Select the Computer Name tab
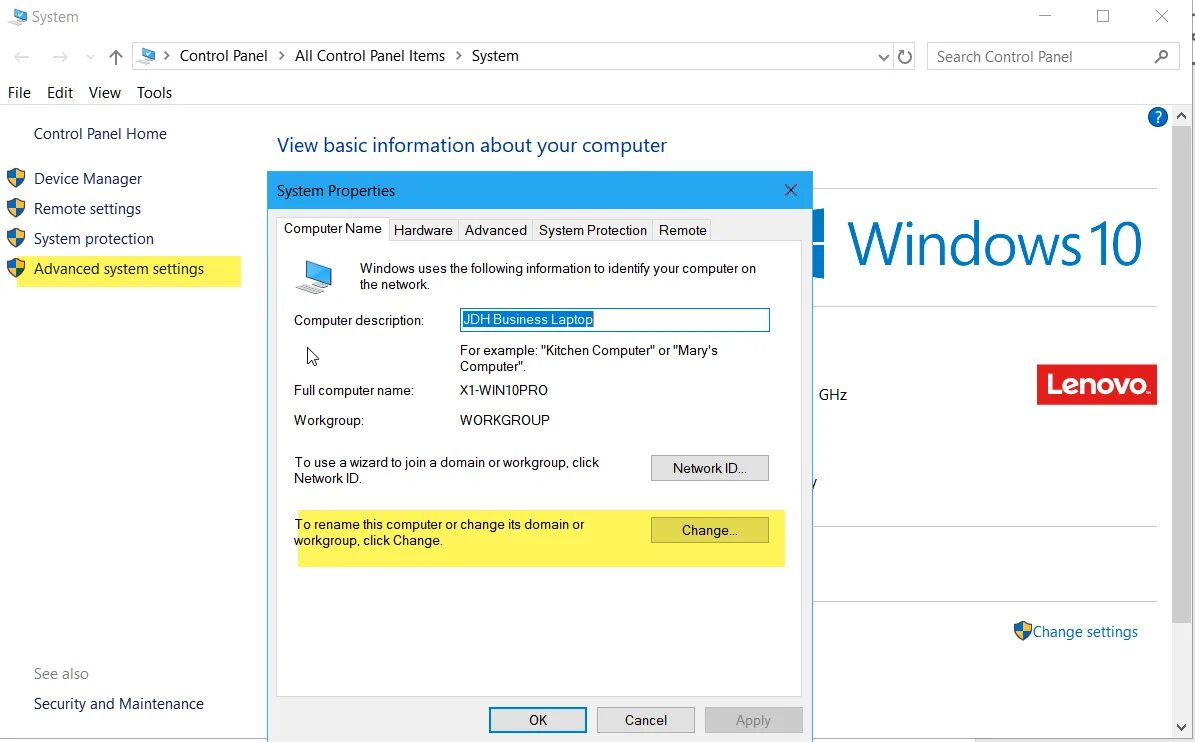This screenshot has width=1195, height=742. [332, 229]
